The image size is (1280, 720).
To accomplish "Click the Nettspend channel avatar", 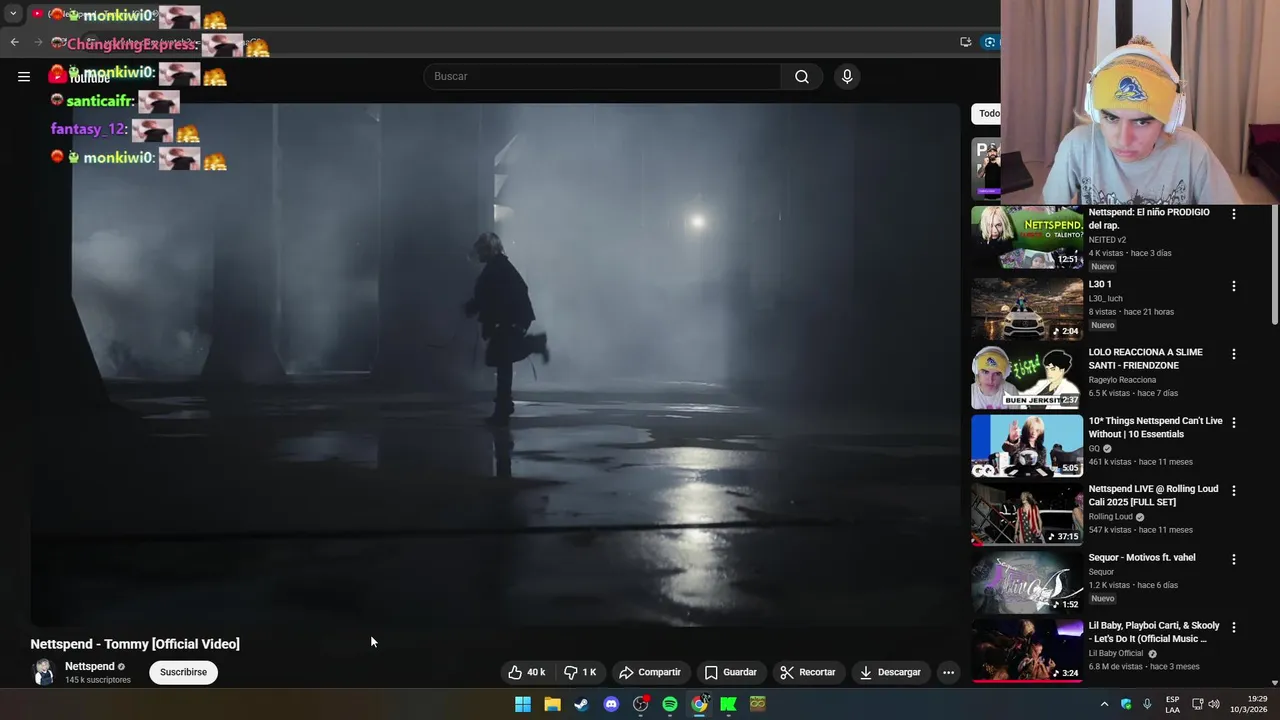I will (43, 672).
